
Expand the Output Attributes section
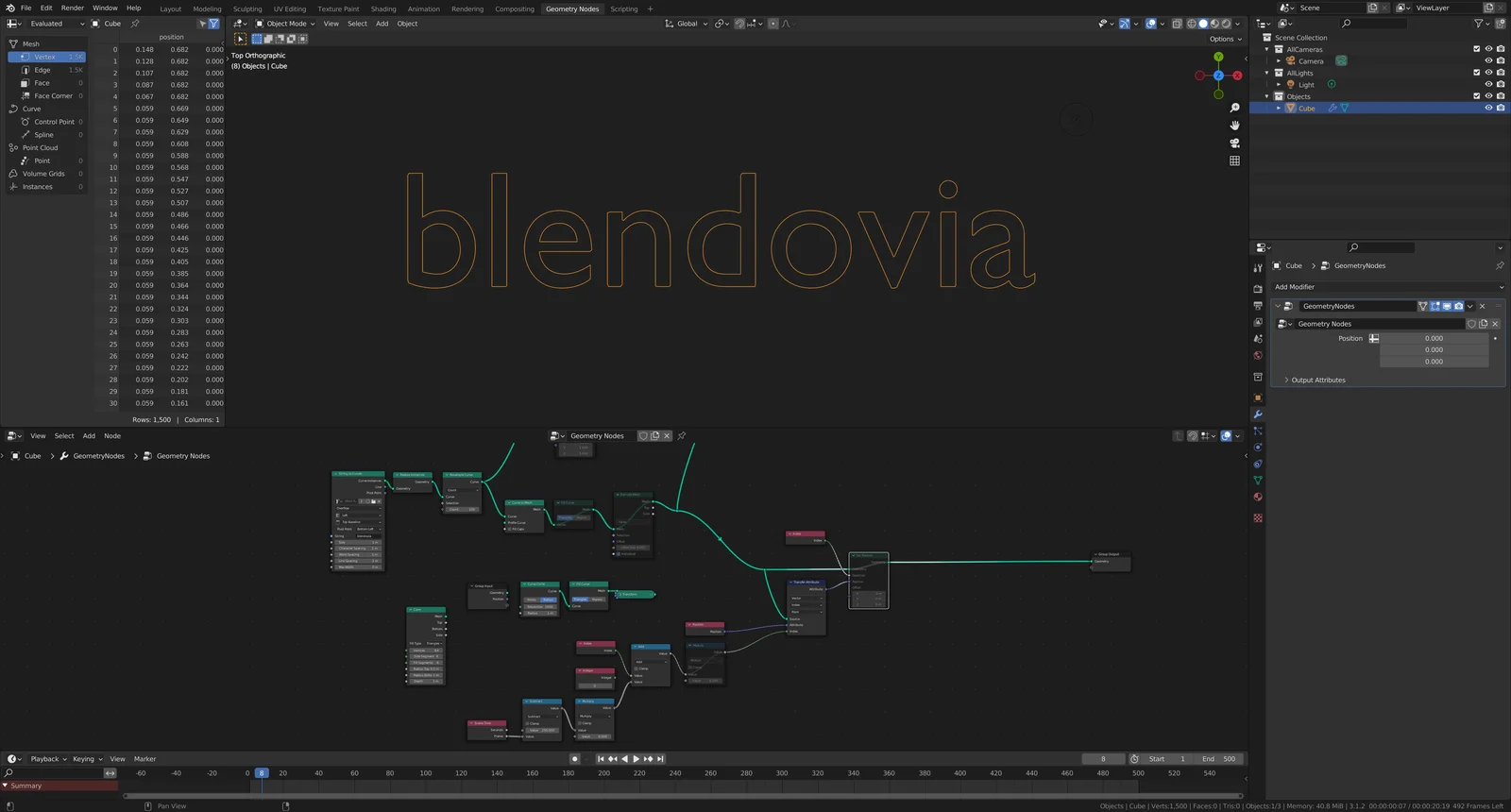tap(1317, 381)
